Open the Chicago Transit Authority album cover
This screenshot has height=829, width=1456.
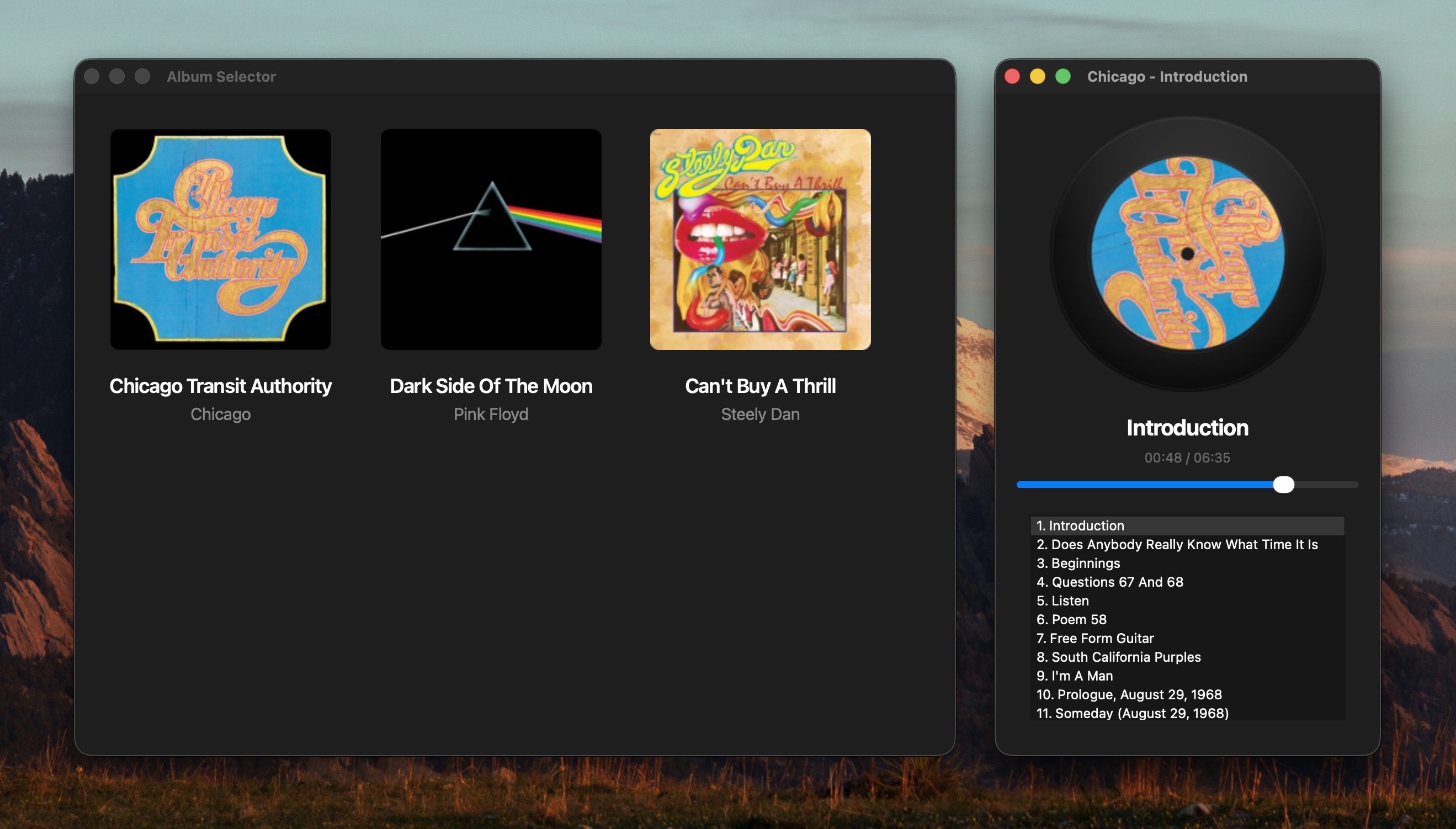click(220, 239)
